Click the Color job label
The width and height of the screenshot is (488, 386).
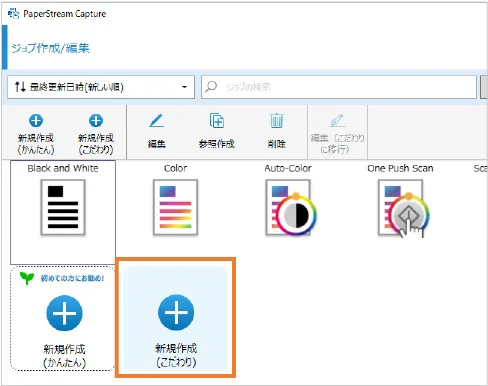[175, 168]
